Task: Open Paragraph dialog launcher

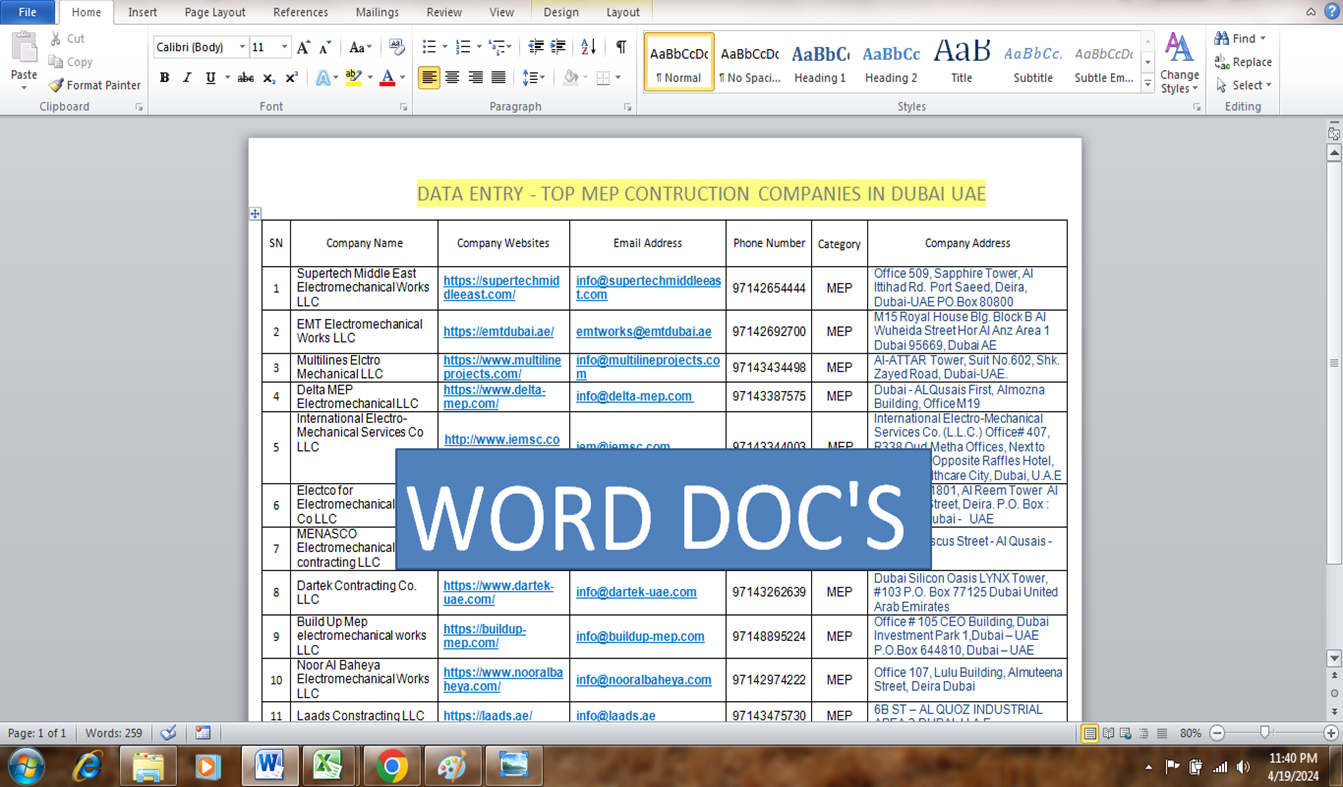Action: pyautogui.click(x=628, y=106)
